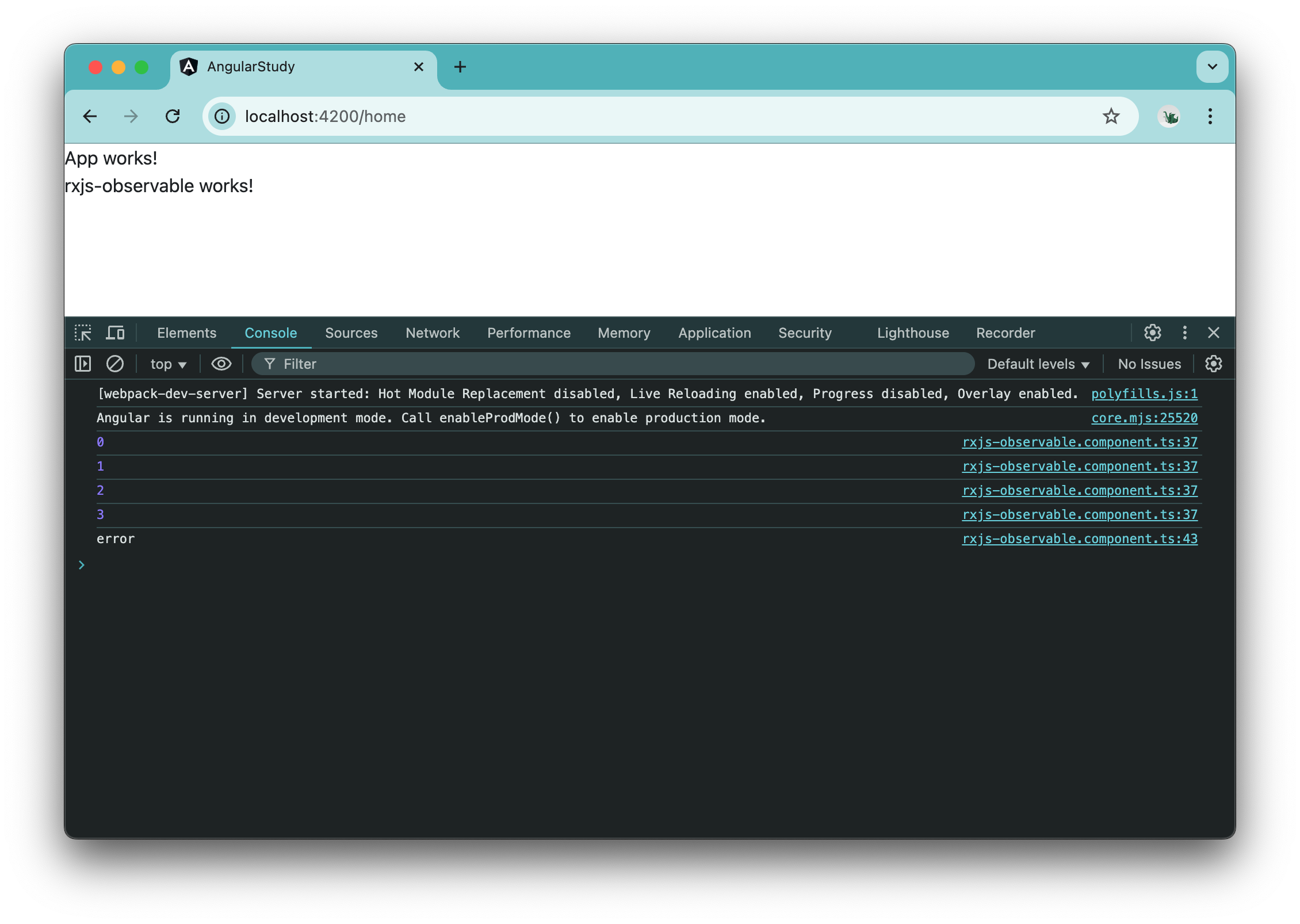Click the Performance panel tab

(x=528, y=333)
